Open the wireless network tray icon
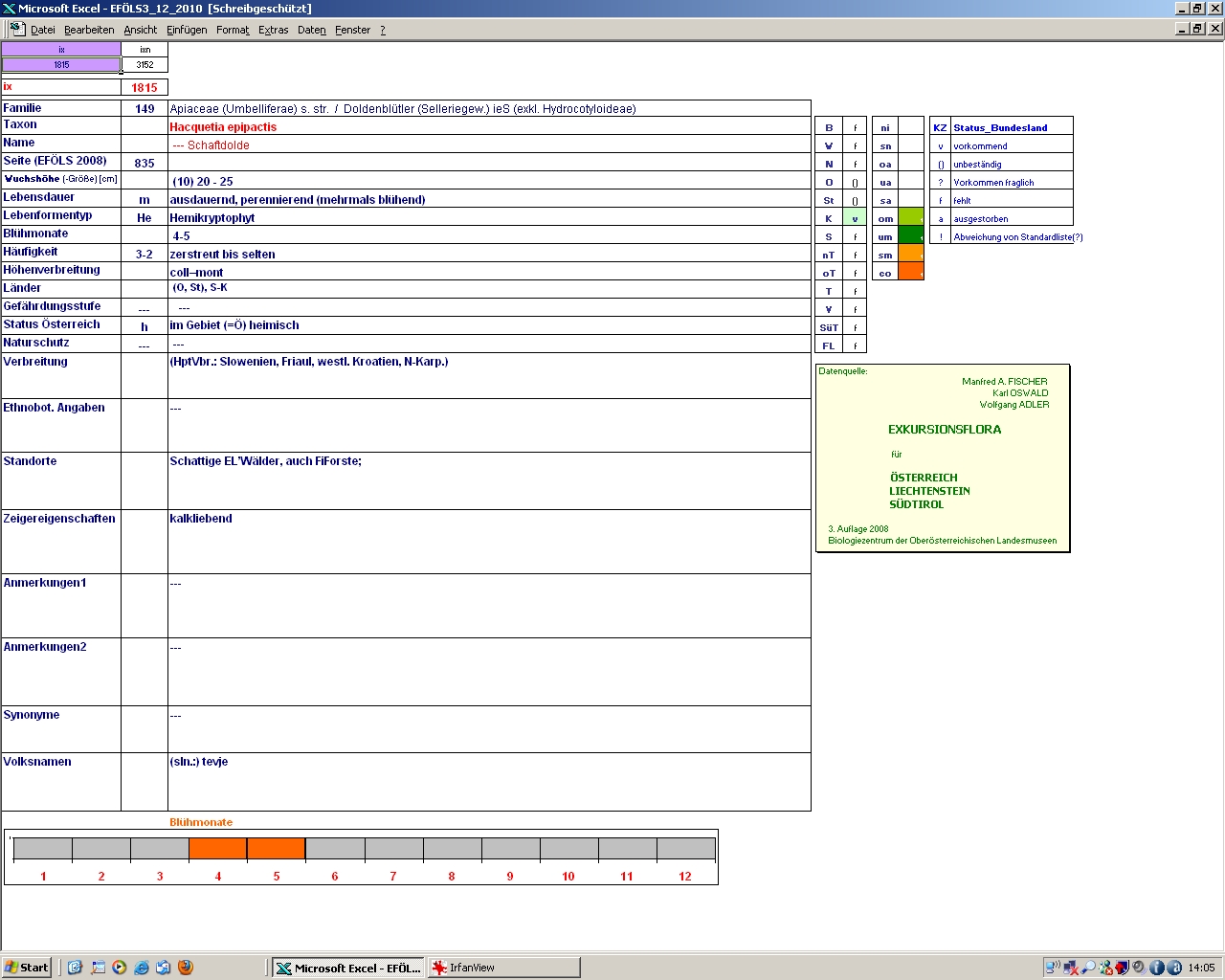This screenshot has width=1225, height=980. [1053, 968]
